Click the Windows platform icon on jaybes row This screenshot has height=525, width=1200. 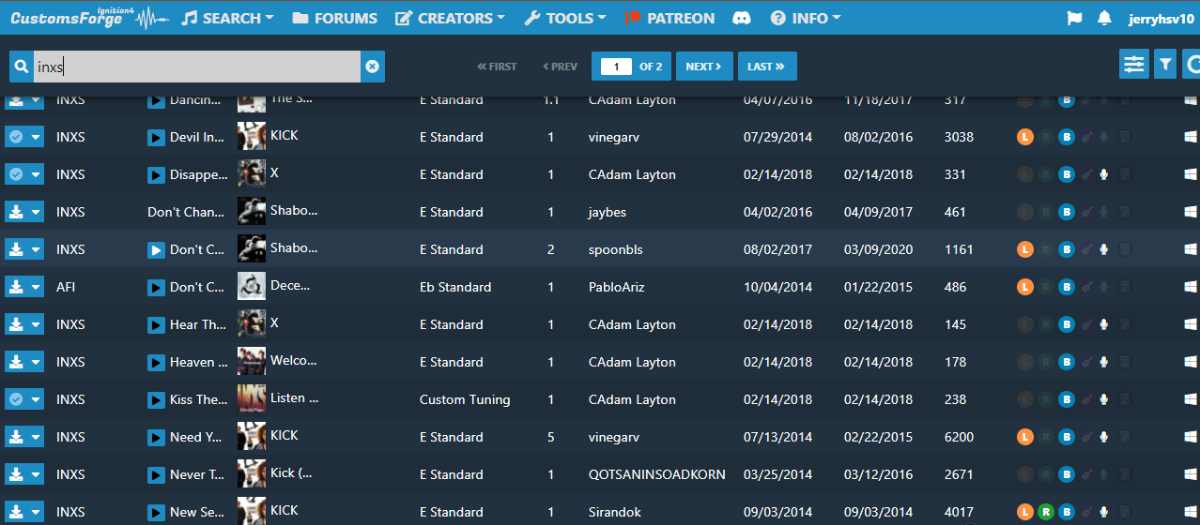pyautogui.click(x=1190, y=212)
